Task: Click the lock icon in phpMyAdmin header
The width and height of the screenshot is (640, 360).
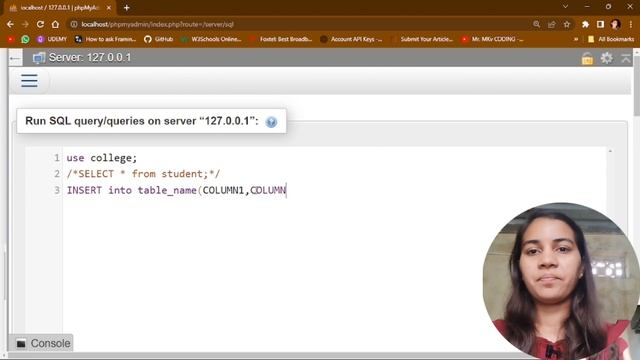Action: (587, 58)
